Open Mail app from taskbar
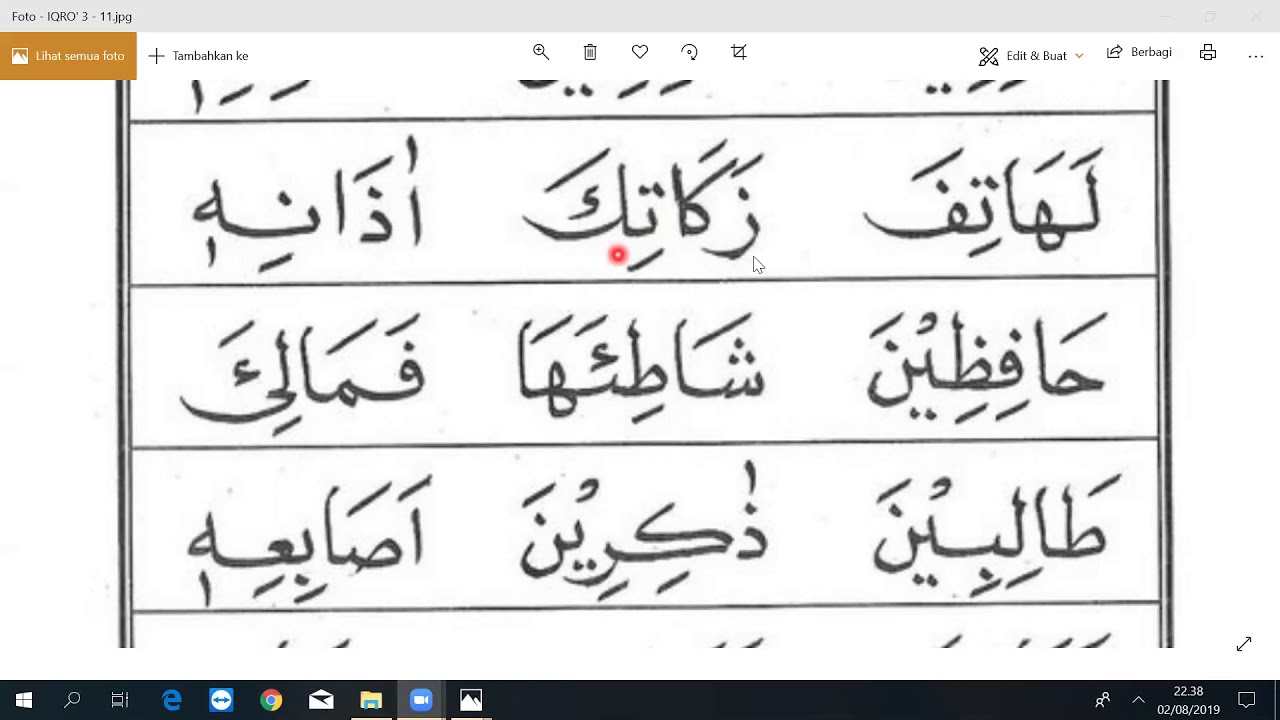Screen dimensions: 1280x720 [321, 700]
